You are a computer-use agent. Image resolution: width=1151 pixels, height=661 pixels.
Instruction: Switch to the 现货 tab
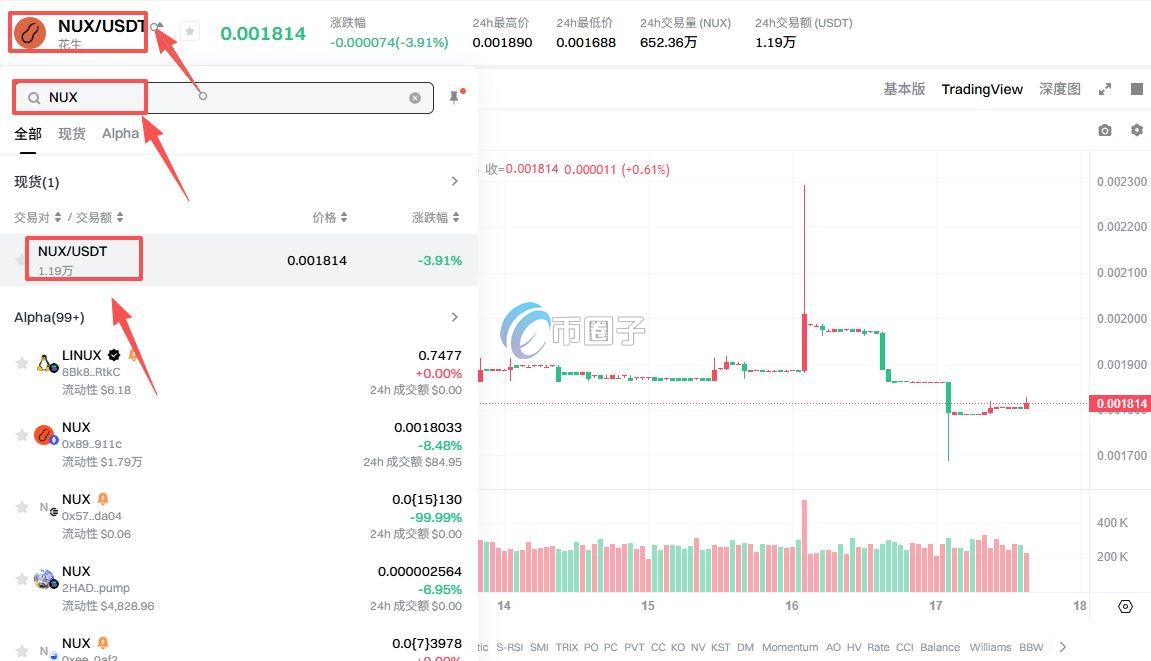[72, 134]
